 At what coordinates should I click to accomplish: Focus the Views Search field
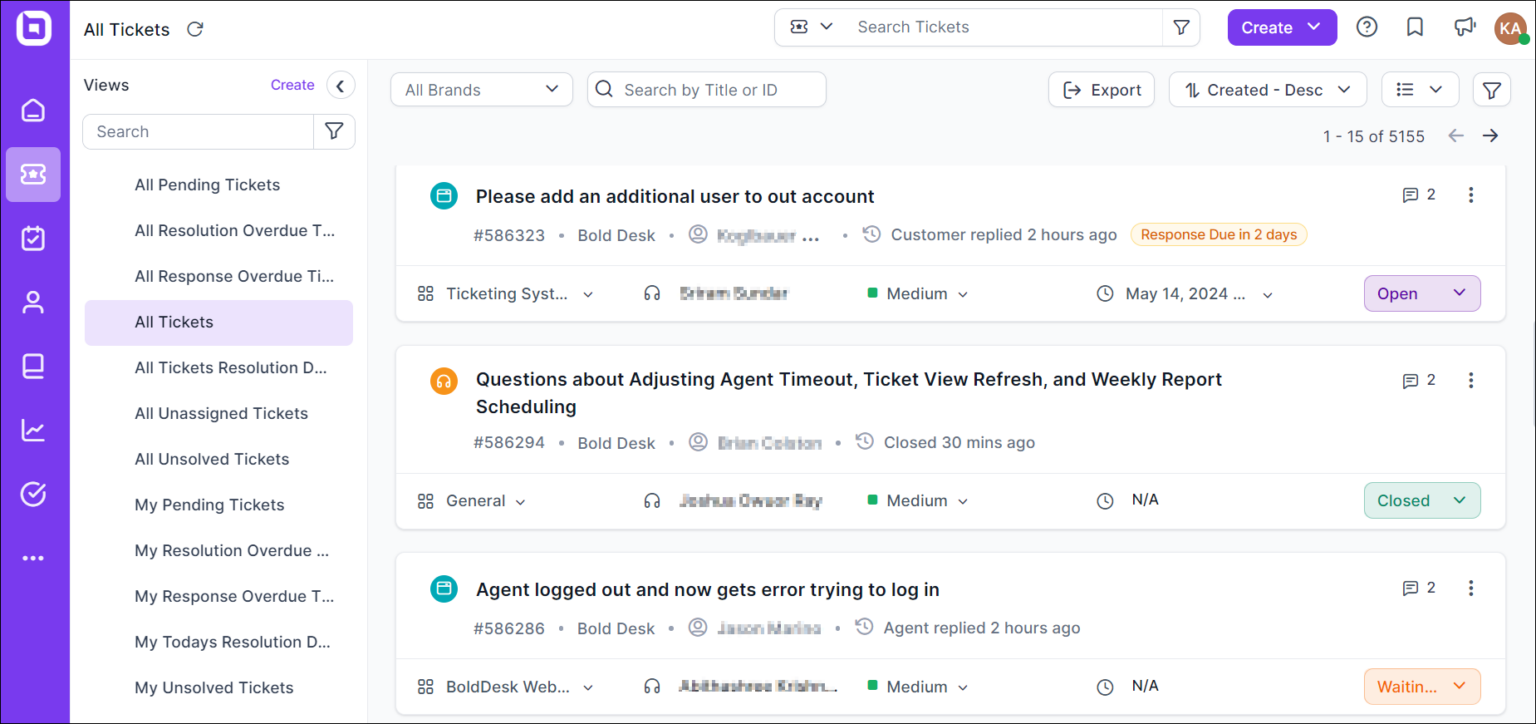coord(198,131)
